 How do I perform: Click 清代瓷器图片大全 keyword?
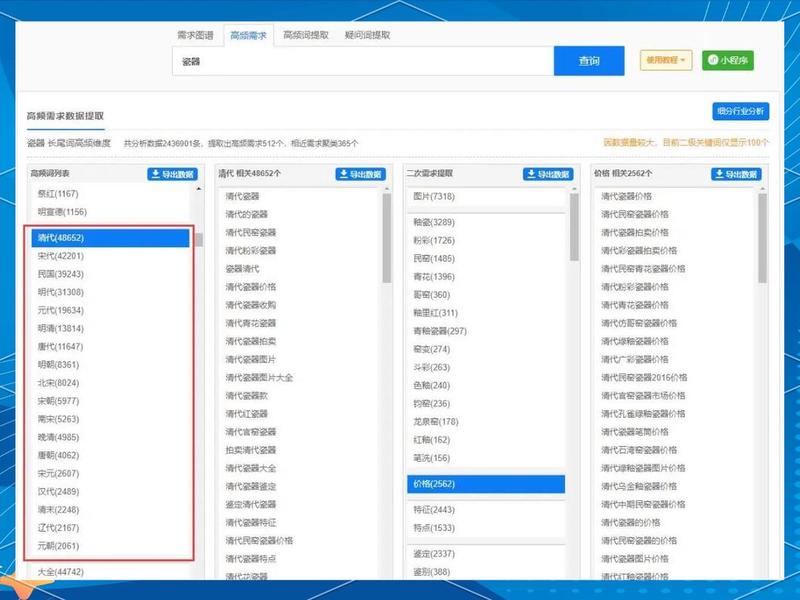(x=259, y=378)
